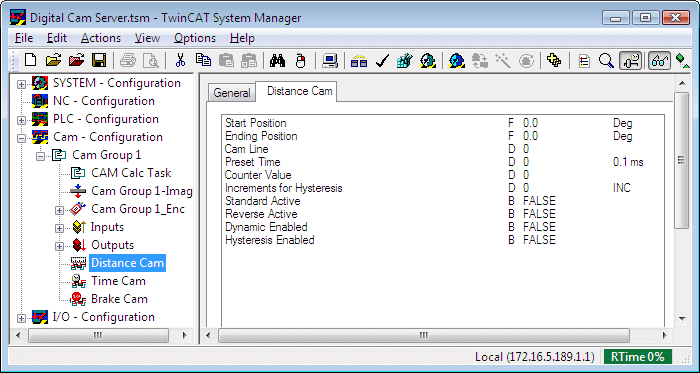Screen dimensions: 700x373
Task: Select the Distance Cam tree item
Action: tap(127, 263)
